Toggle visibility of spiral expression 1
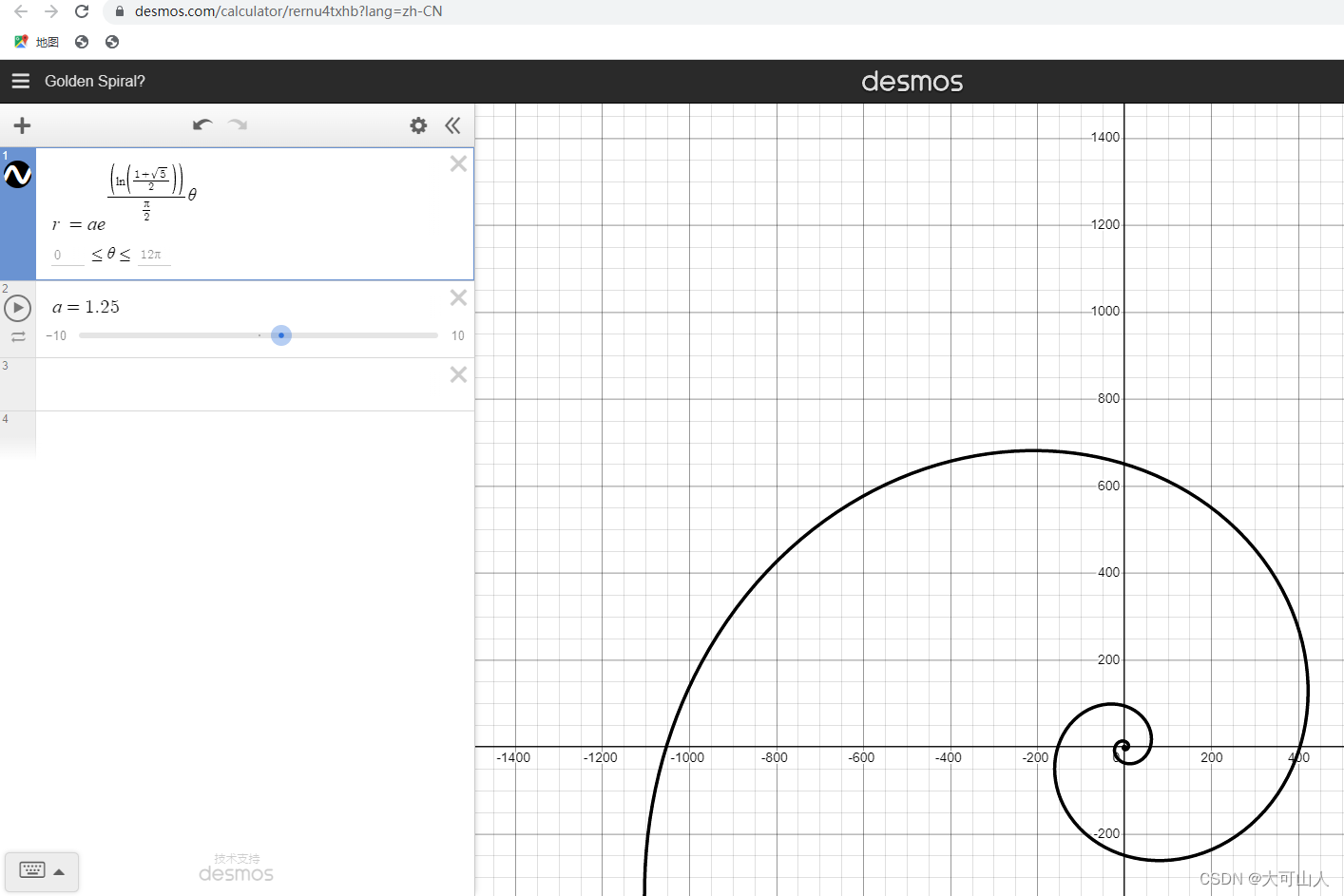Viewport: 1344px width, 896px height. tap(18, 174)
